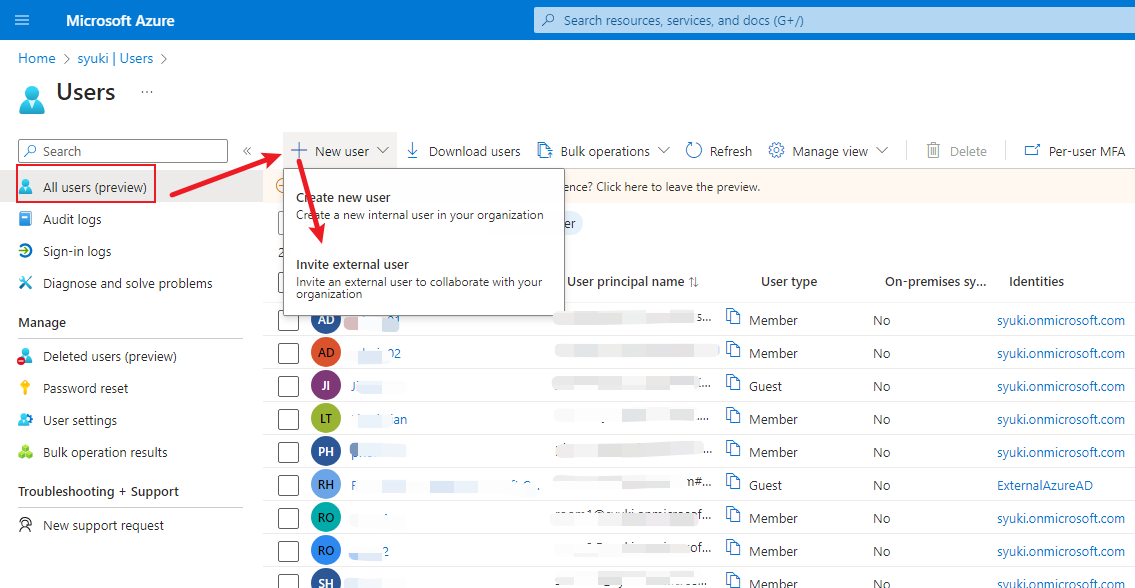The width and height of the screenshot is (1135, 588).
Task: Sort by User principal name arrows
Action: click(x=693, y=282)
